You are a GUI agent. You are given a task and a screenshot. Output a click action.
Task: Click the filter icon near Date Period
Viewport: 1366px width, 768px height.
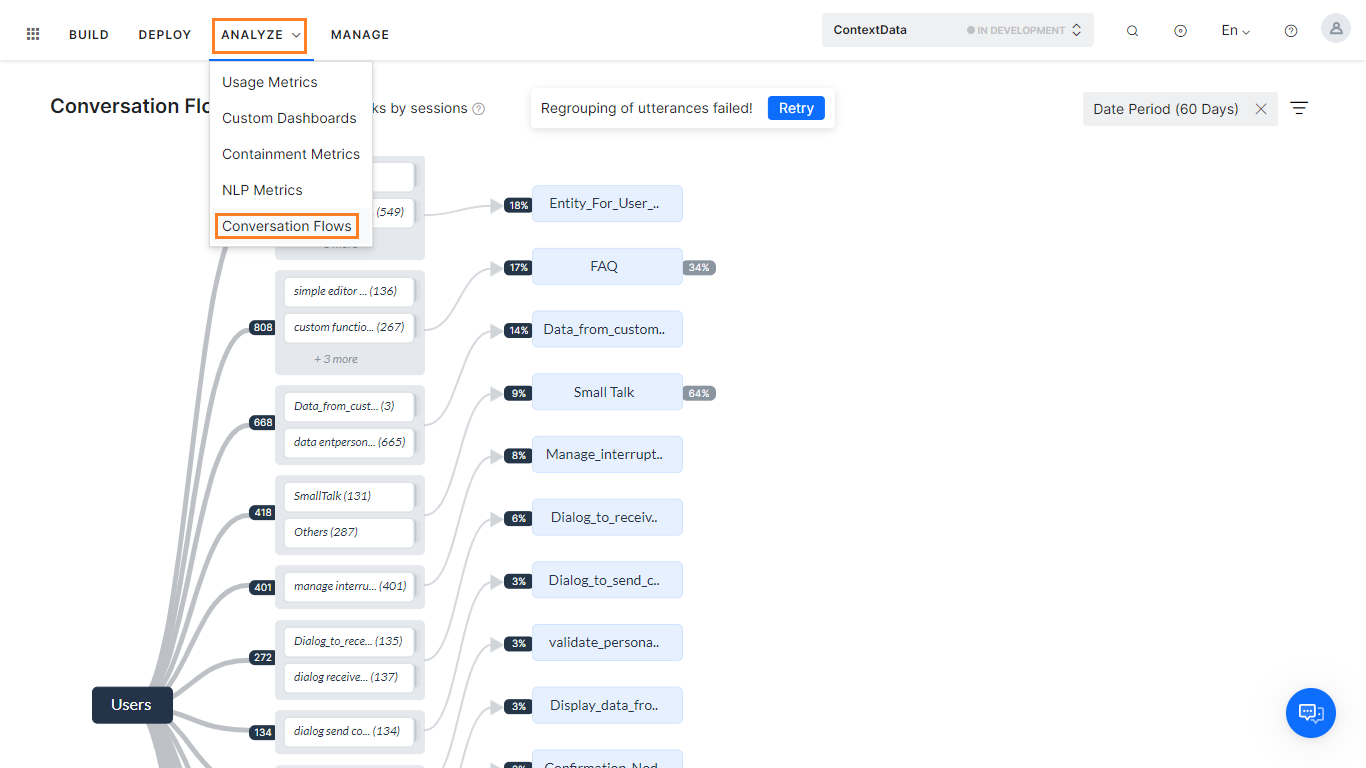[x=1299, y=108]
